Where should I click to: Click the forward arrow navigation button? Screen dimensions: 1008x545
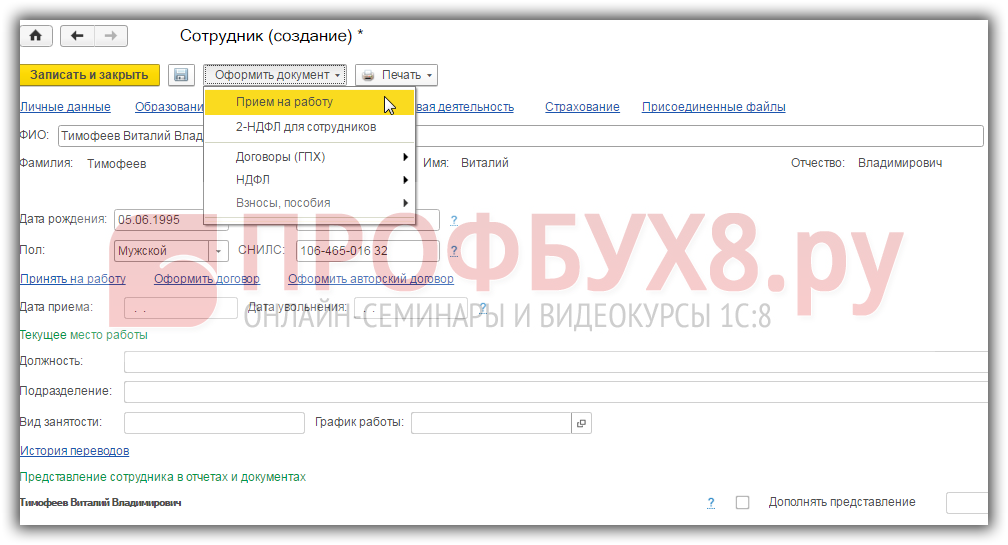pos(111,36)
